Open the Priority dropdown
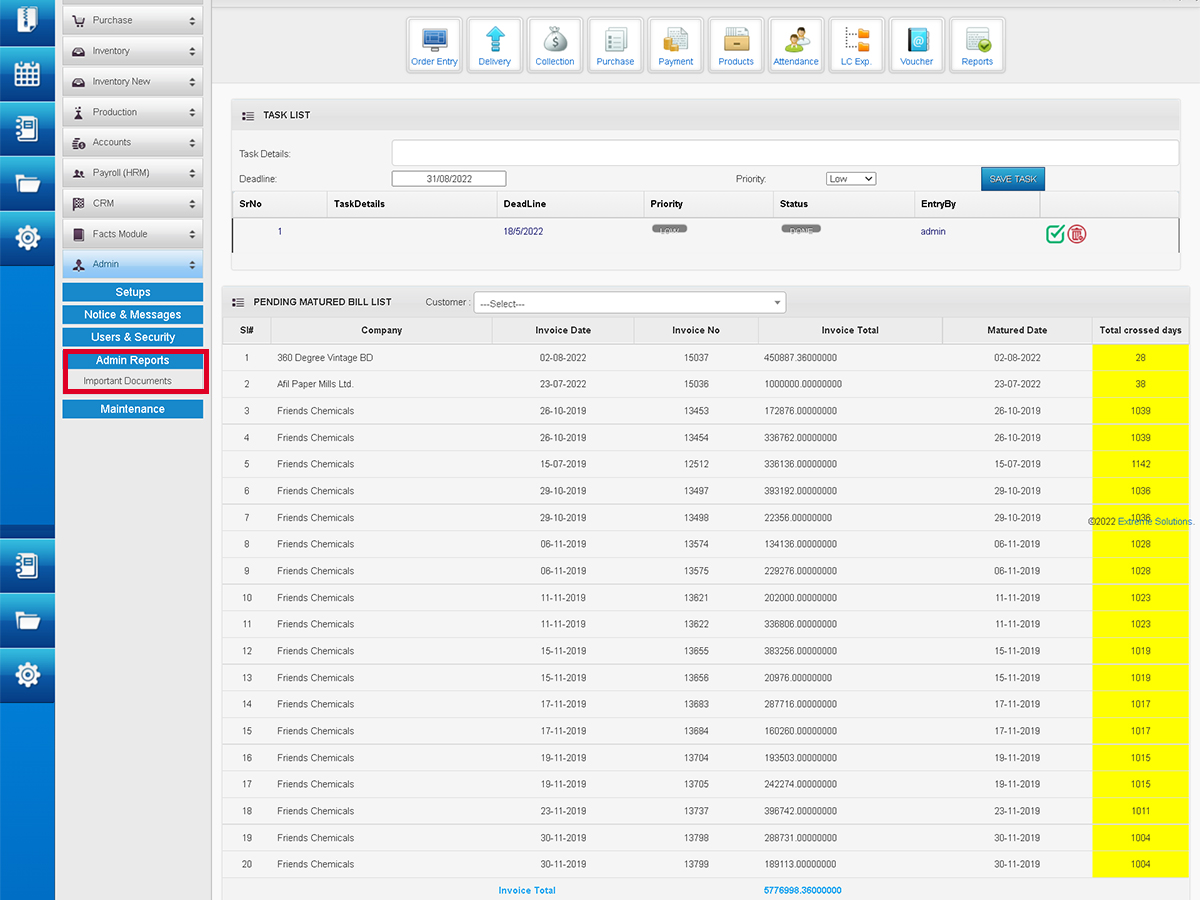Image resolution: width=1200 pixels, height=900 pixels. tap(851, 179)
